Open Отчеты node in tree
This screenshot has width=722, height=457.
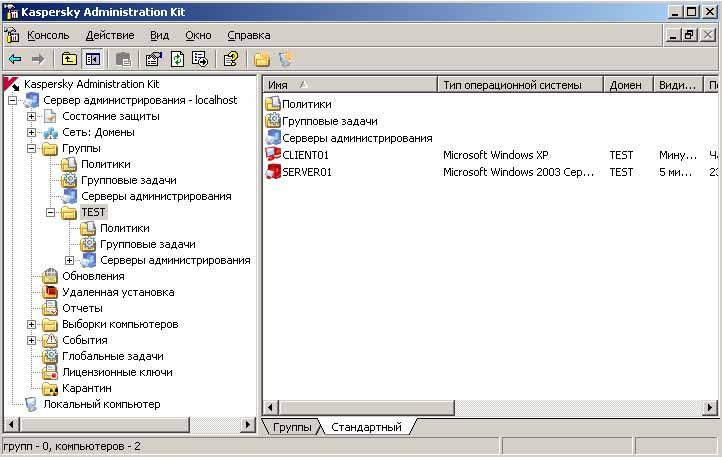(82, 308)
